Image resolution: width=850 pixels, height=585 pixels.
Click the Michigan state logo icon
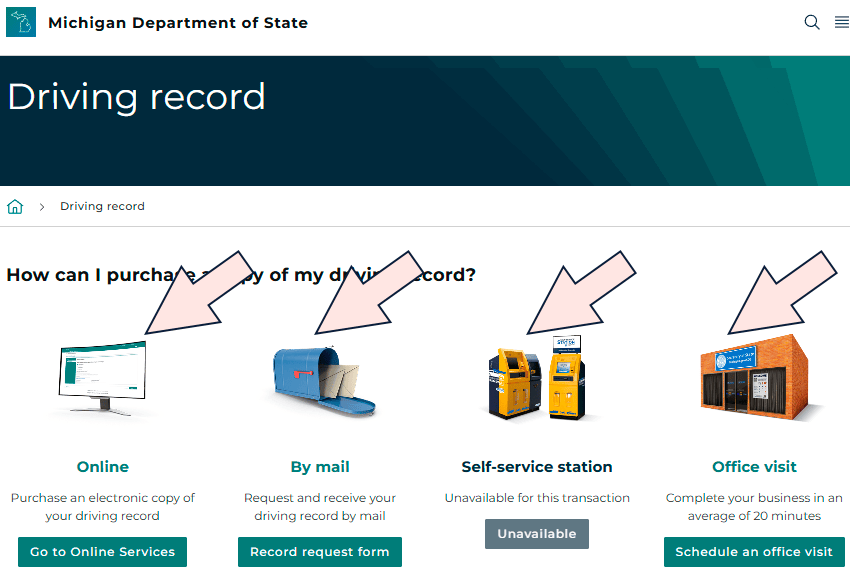[x=20, y=22]
